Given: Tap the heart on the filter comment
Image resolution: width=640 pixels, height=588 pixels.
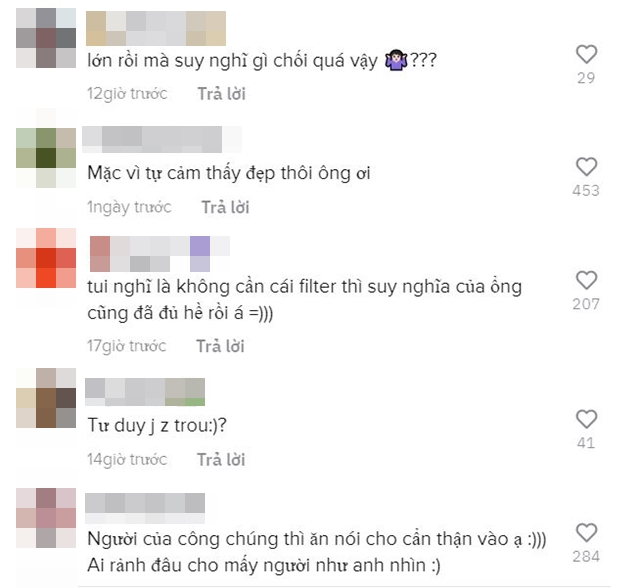Looking at the screenshot, I should pyautogui.click(x=586, y=280).
